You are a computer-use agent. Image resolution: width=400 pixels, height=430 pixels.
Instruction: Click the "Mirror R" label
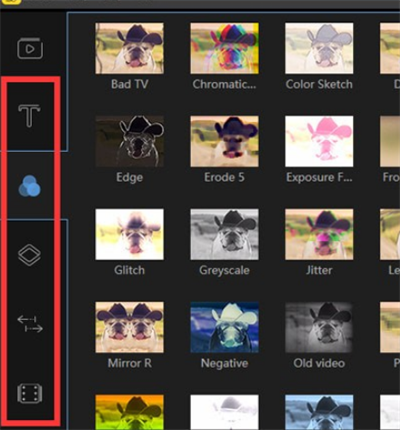click(130, 363)
